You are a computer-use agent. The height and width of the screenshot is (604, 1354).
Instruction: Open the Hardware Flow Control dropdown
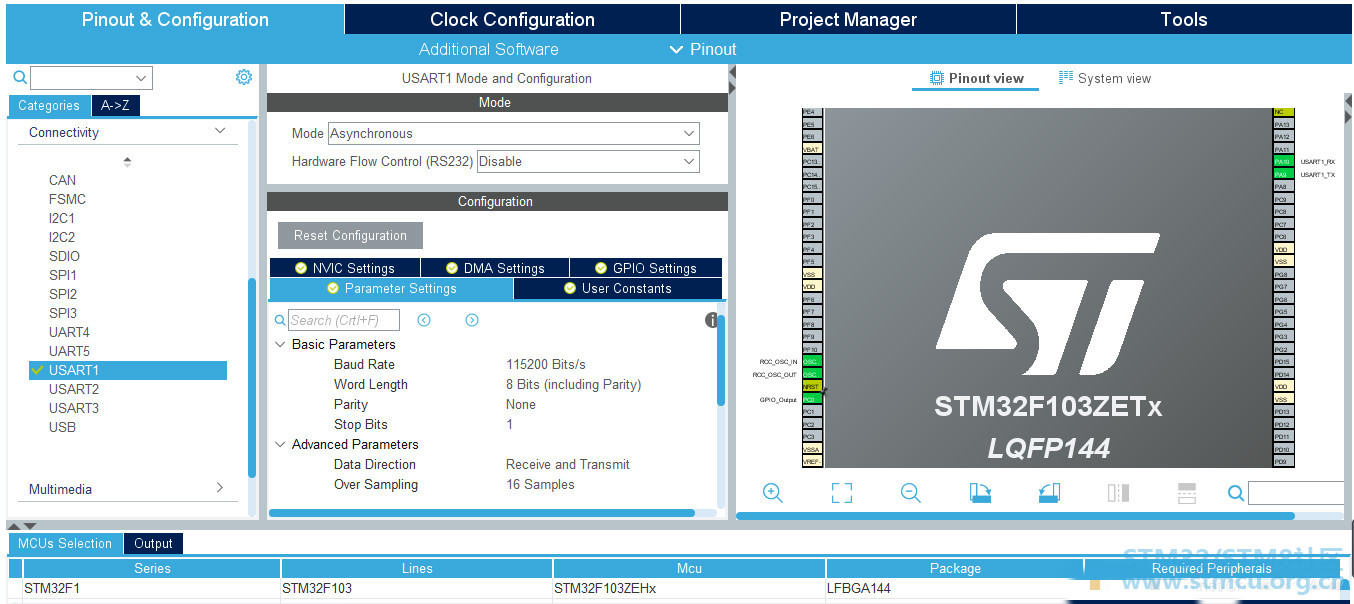coord(588,161)
